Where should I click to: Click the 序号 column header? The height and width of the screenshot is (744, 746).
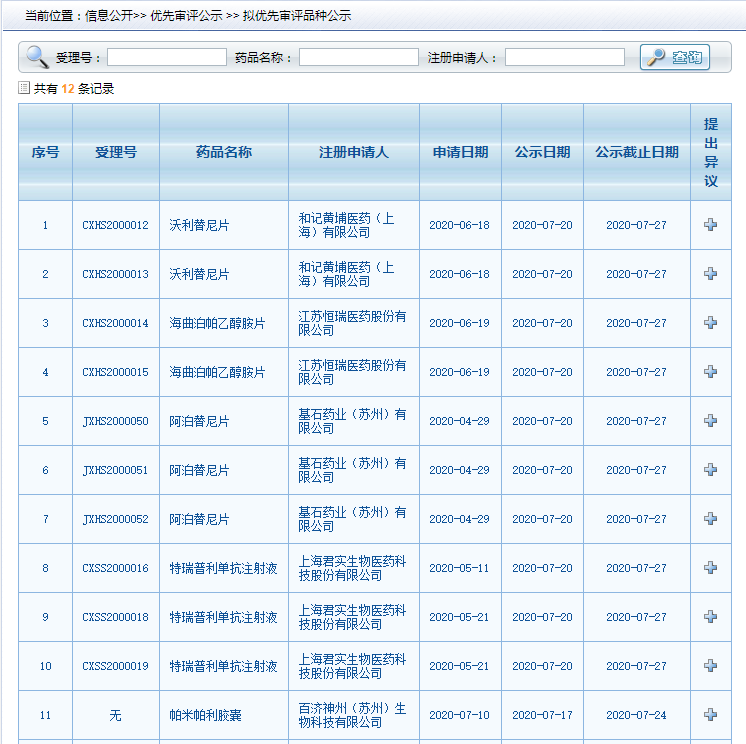tap(45, 152)
